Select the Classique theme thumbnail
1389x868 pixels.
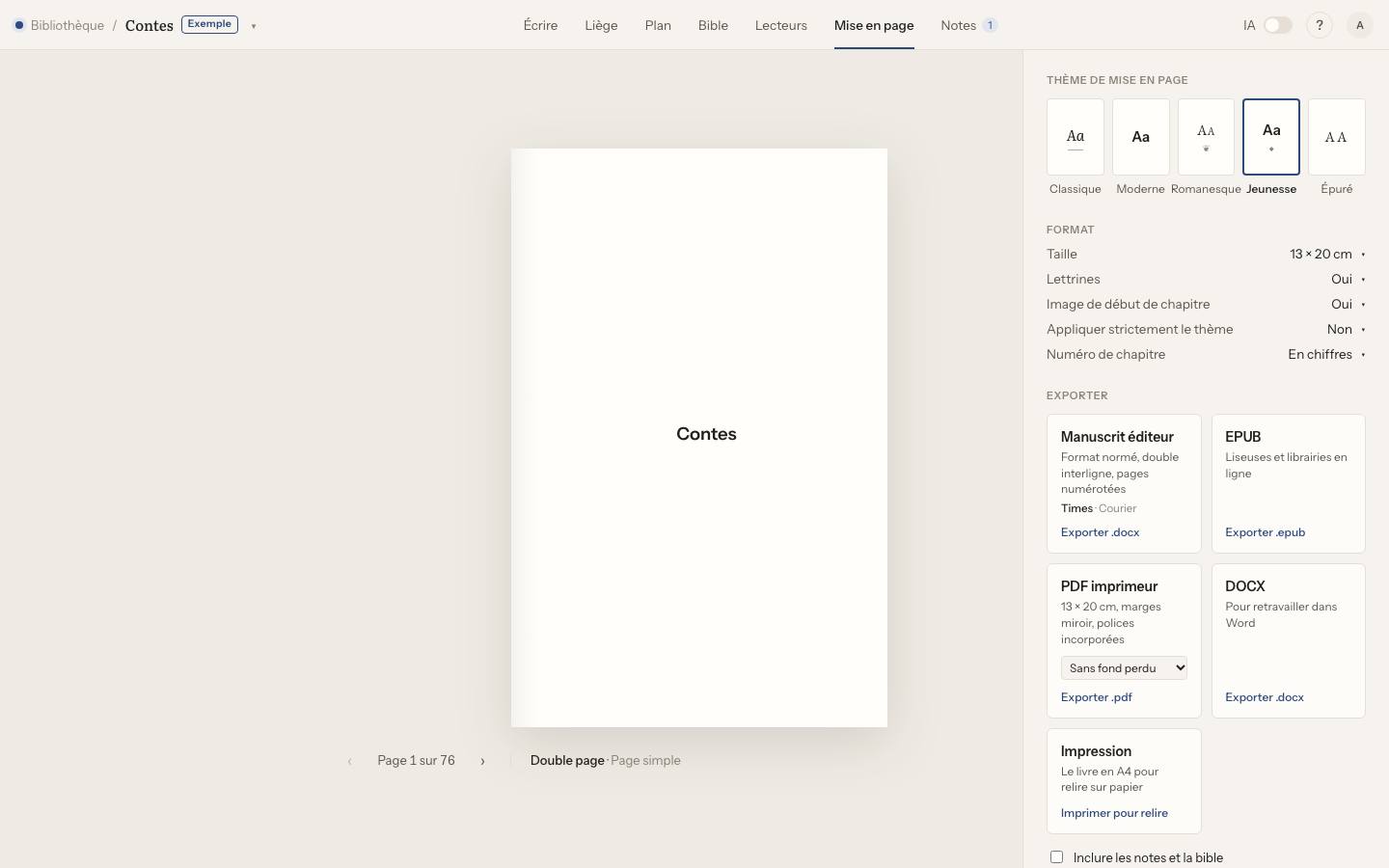click(1076, 137)
